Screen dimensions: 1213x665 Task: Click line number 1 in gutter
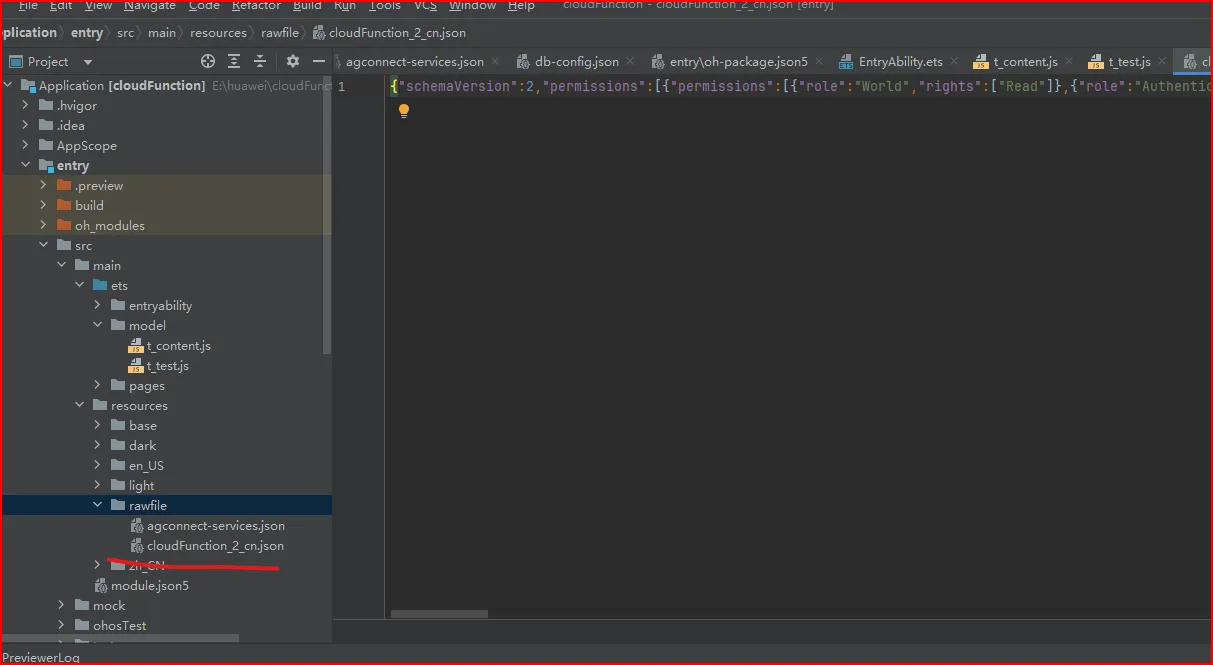(342, 87)
